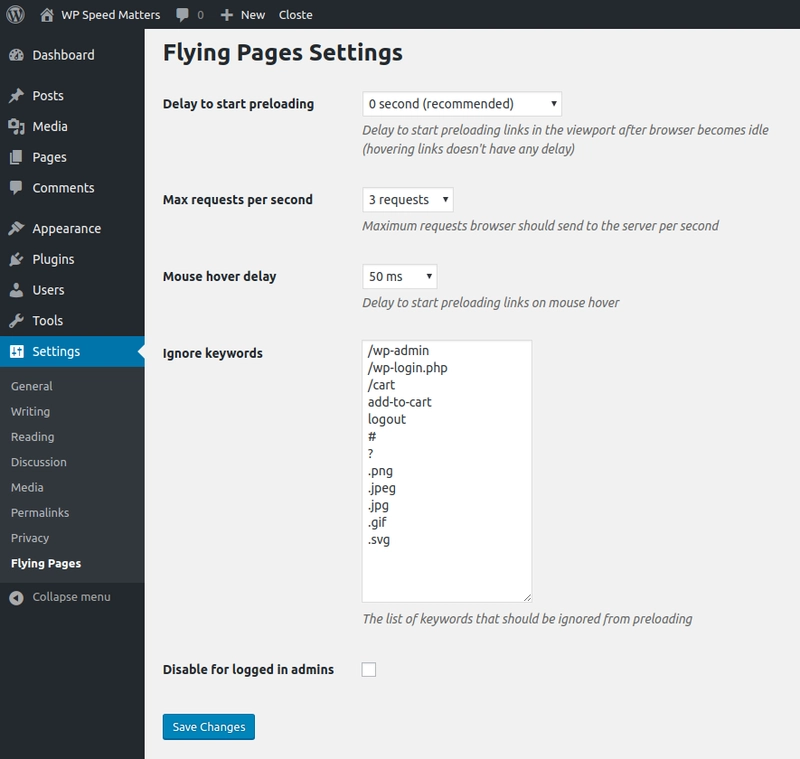800x759 pixels.
Task: Open Tools menu item
Action: (x=72, y=320)
